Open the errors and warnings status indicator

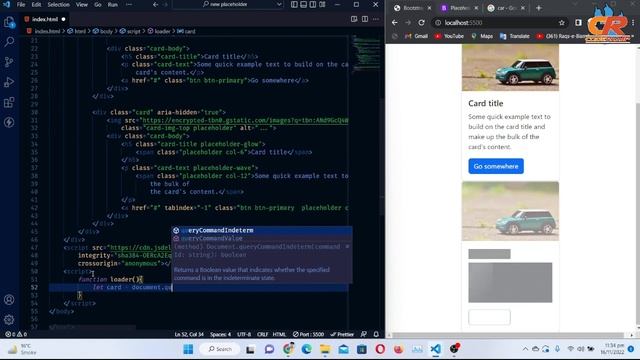tap(16, 334)
